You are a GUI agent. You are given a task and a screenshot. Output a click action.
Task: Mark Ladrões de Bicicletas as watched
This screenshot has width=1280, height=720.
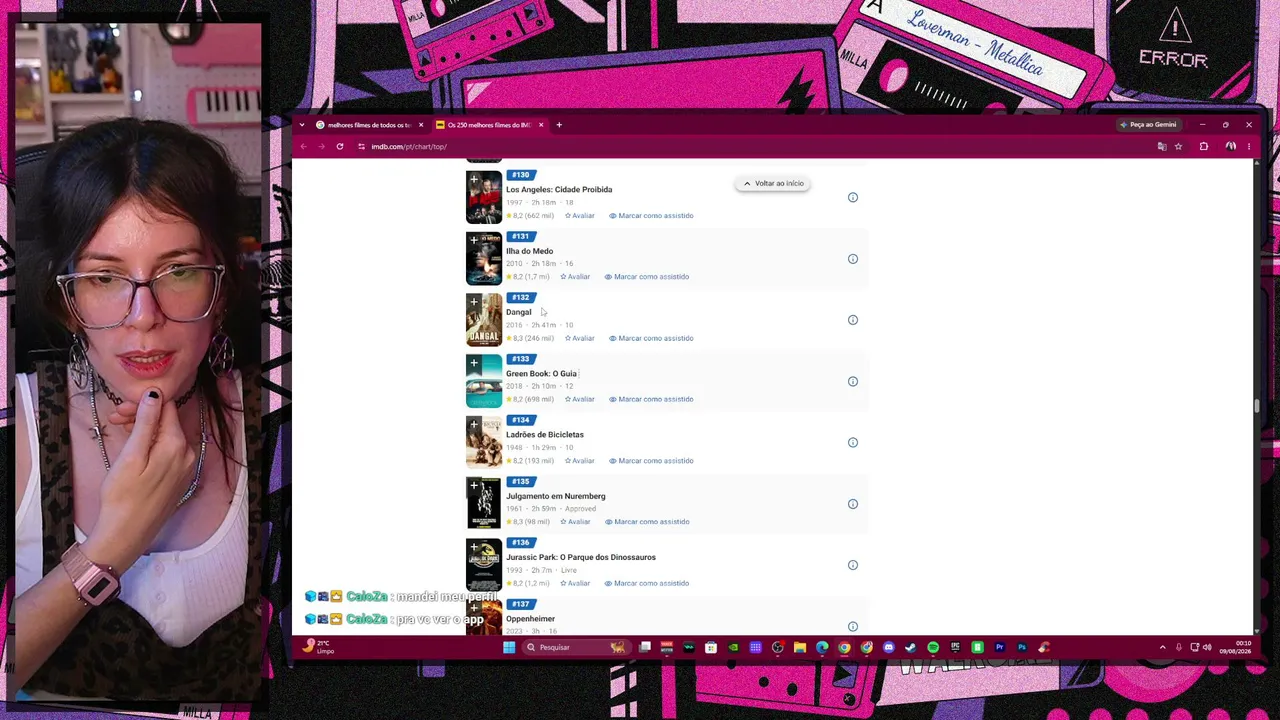coord(651,461)
